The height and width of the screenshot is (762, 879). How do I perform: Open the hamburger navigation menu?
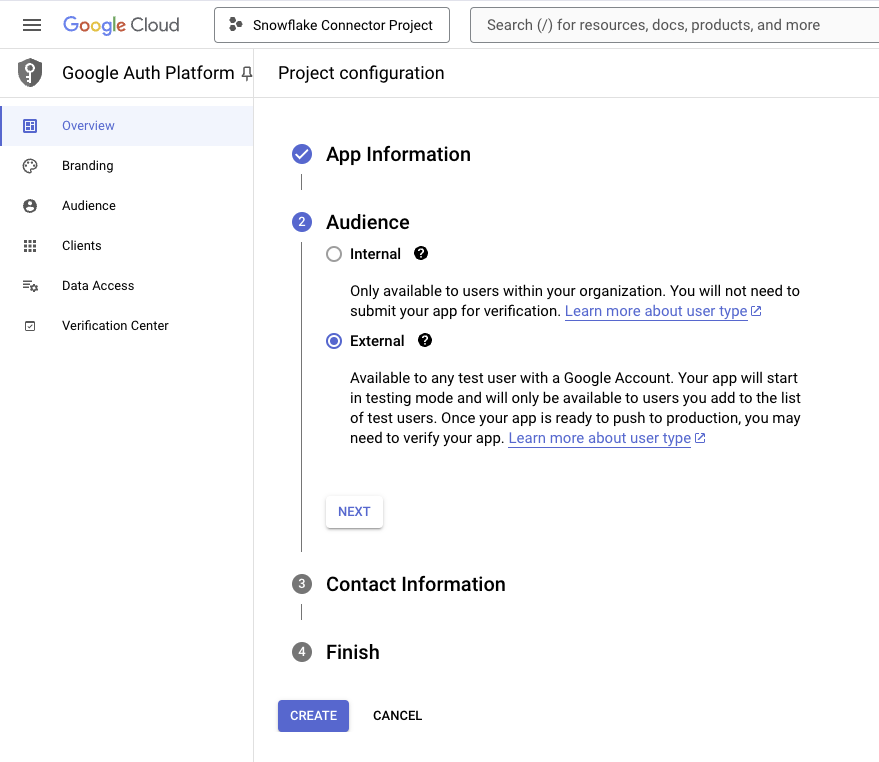[32, 25]
